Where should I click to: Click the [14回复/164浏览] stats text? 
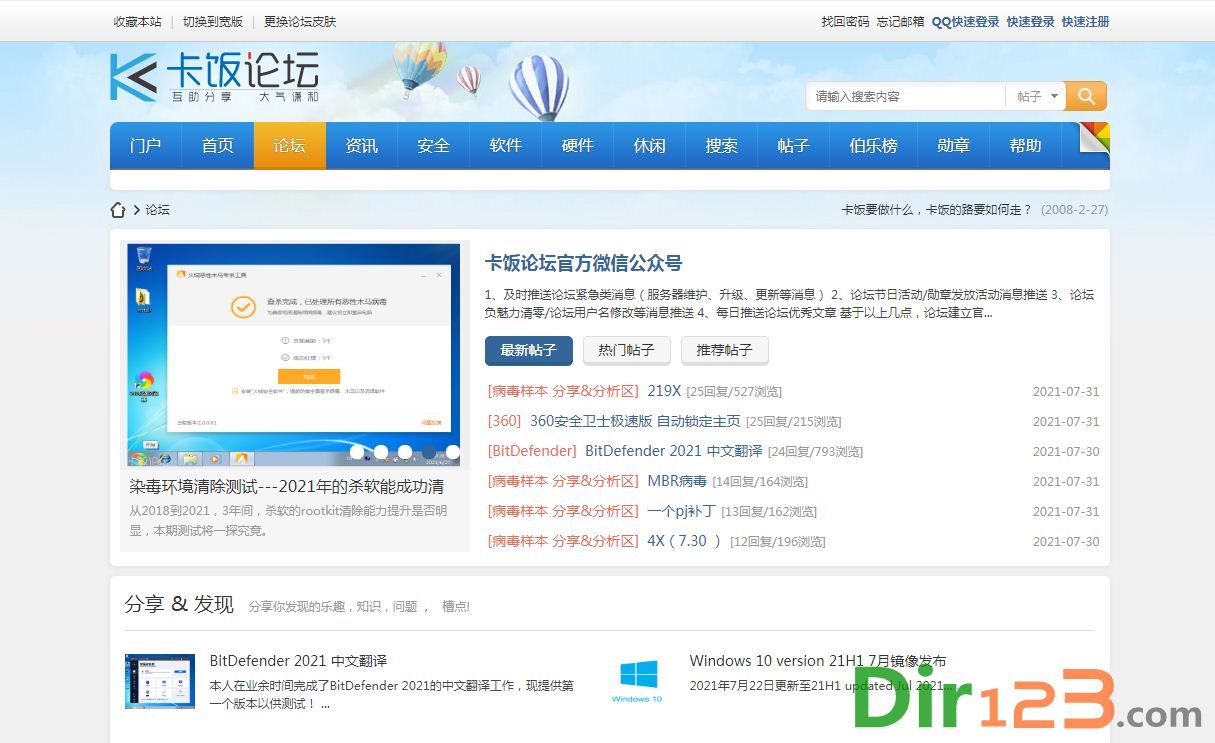[760, 482]
